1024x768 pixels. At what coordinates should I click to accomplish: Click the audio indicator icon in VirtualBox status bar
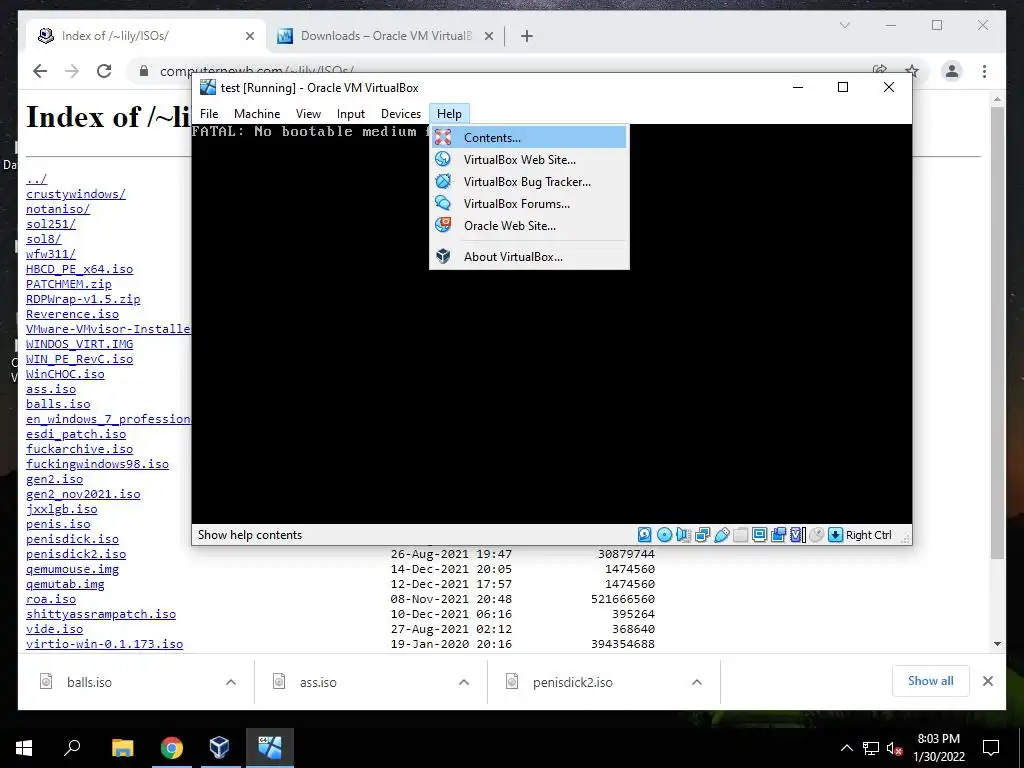tap(683, 535)
